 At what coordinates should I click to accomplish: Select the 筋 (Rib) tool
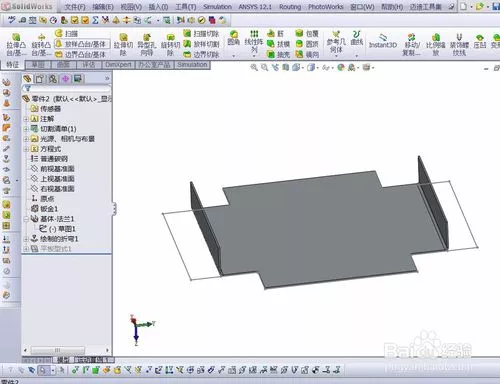(275, 33)
